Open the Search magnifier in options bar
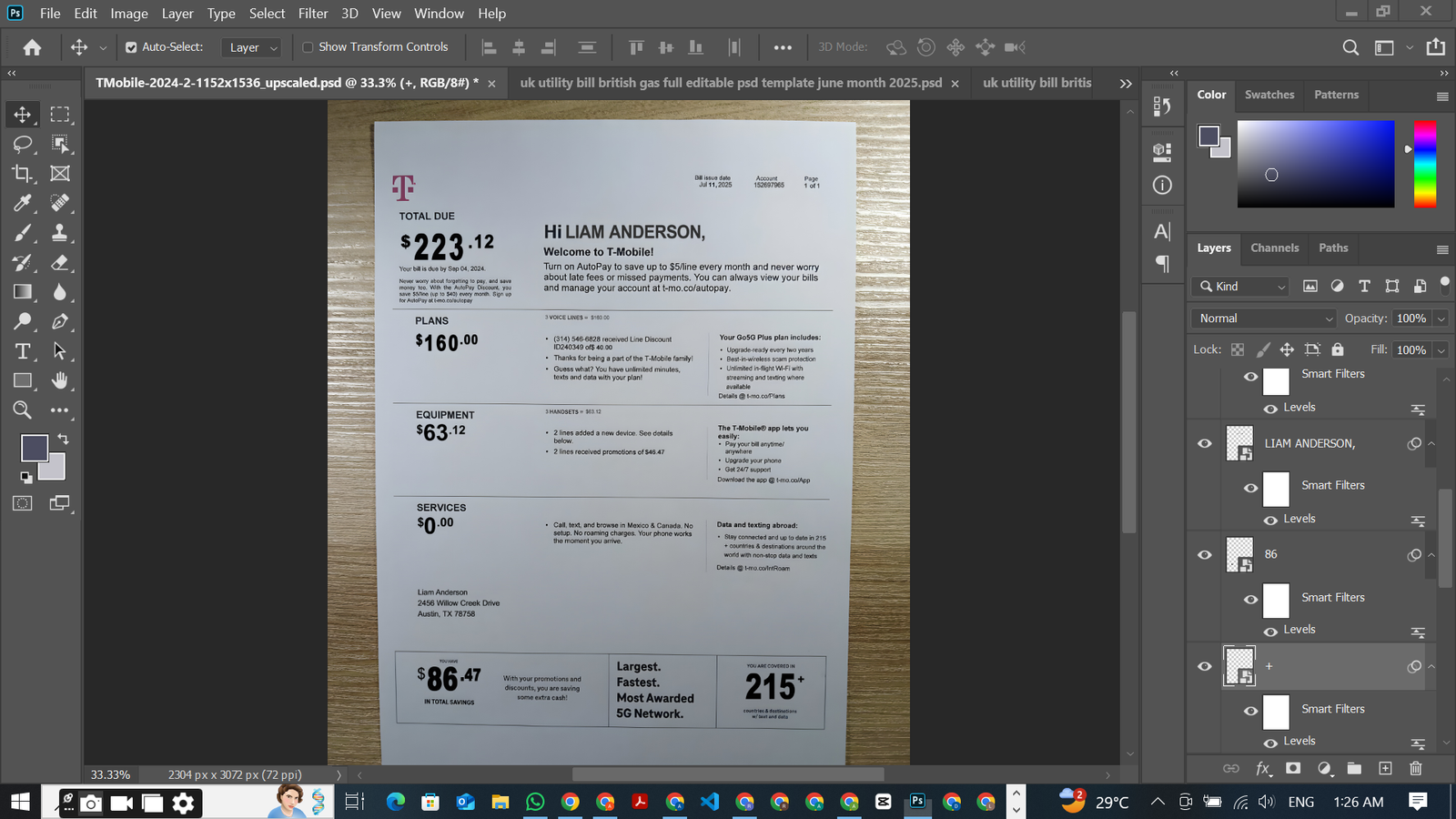 (1351, 47)
